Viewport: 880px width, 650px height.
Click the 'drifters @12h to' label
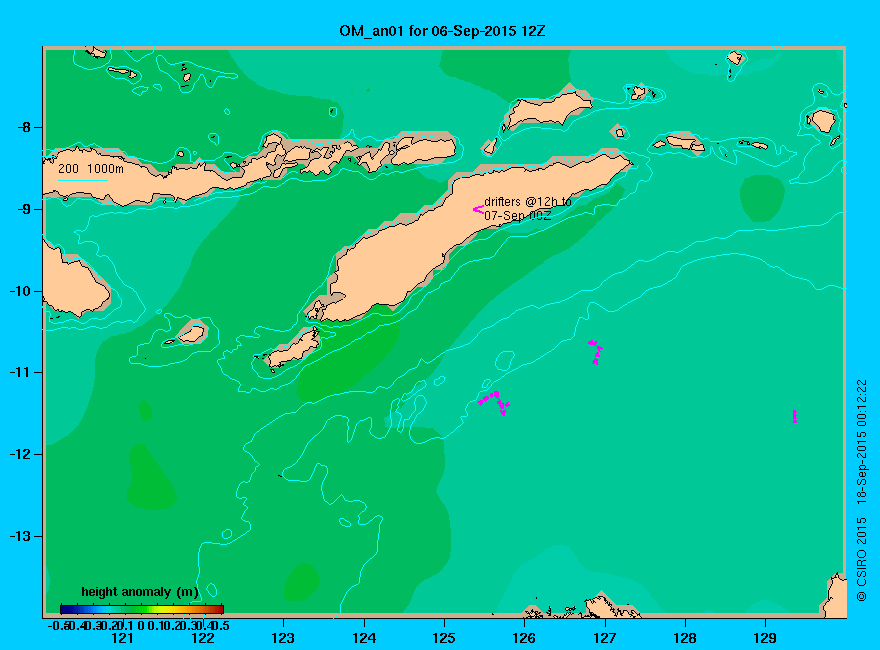point(528,202)
